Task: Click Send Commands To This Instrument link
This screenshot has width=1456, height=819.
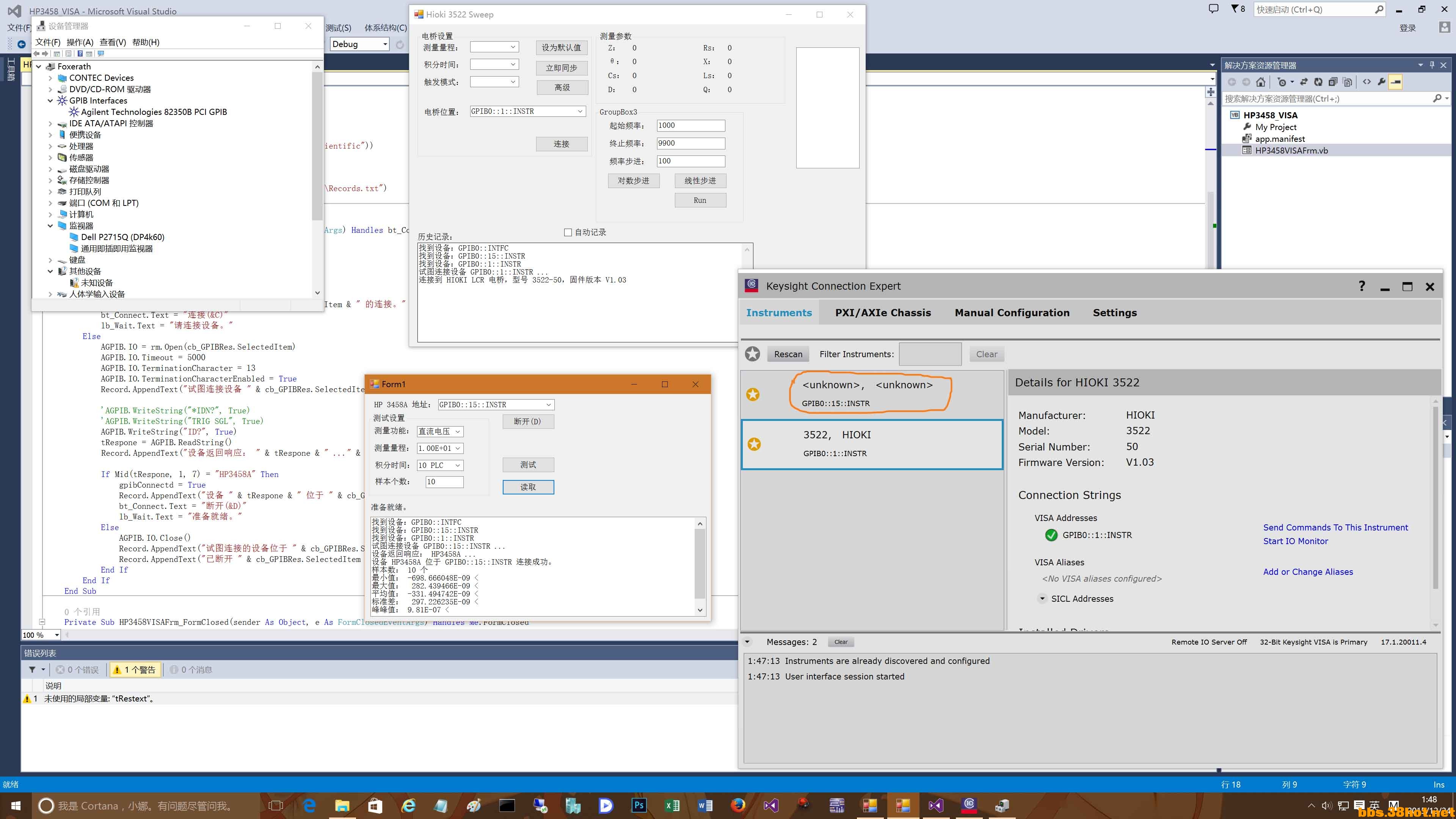Action: [x=1335, y=527]
